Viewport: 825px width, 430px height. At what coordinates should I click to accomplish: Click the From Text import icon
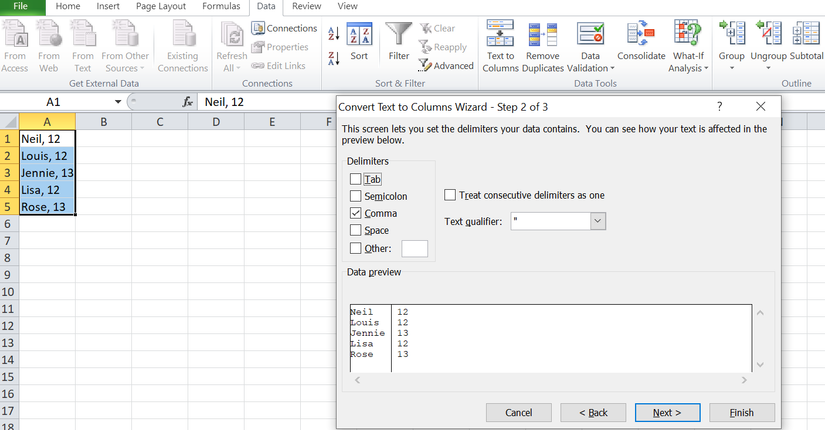click(x=83, y=34)
